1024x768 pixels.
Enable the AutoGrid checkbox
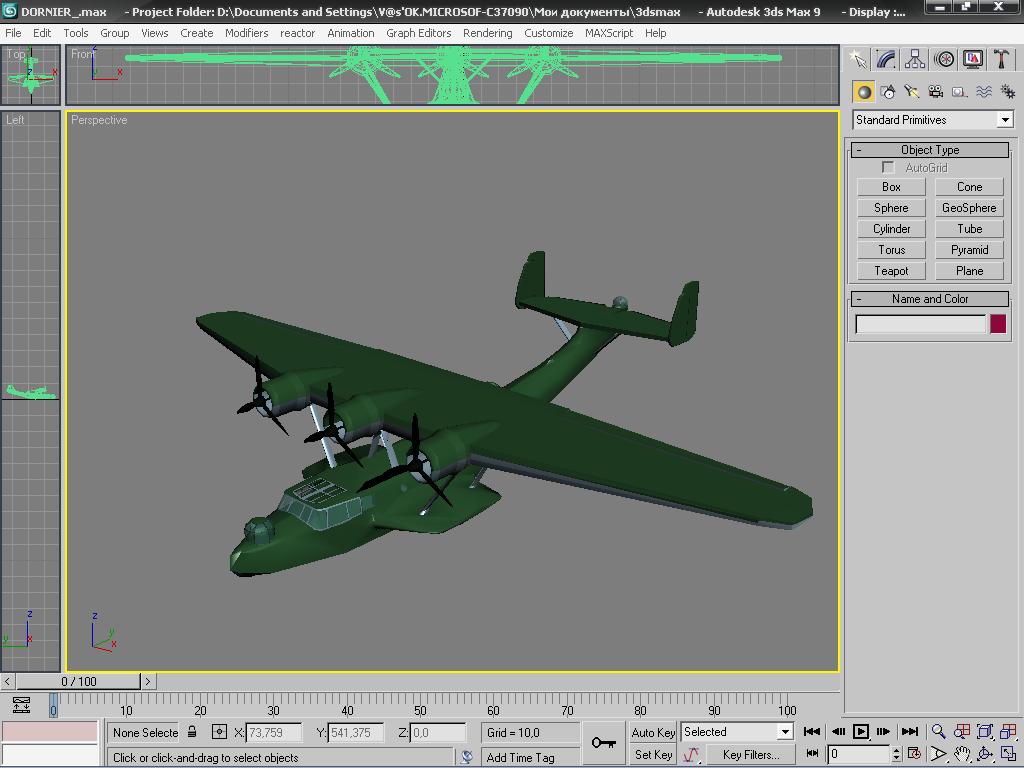point(888,167)
